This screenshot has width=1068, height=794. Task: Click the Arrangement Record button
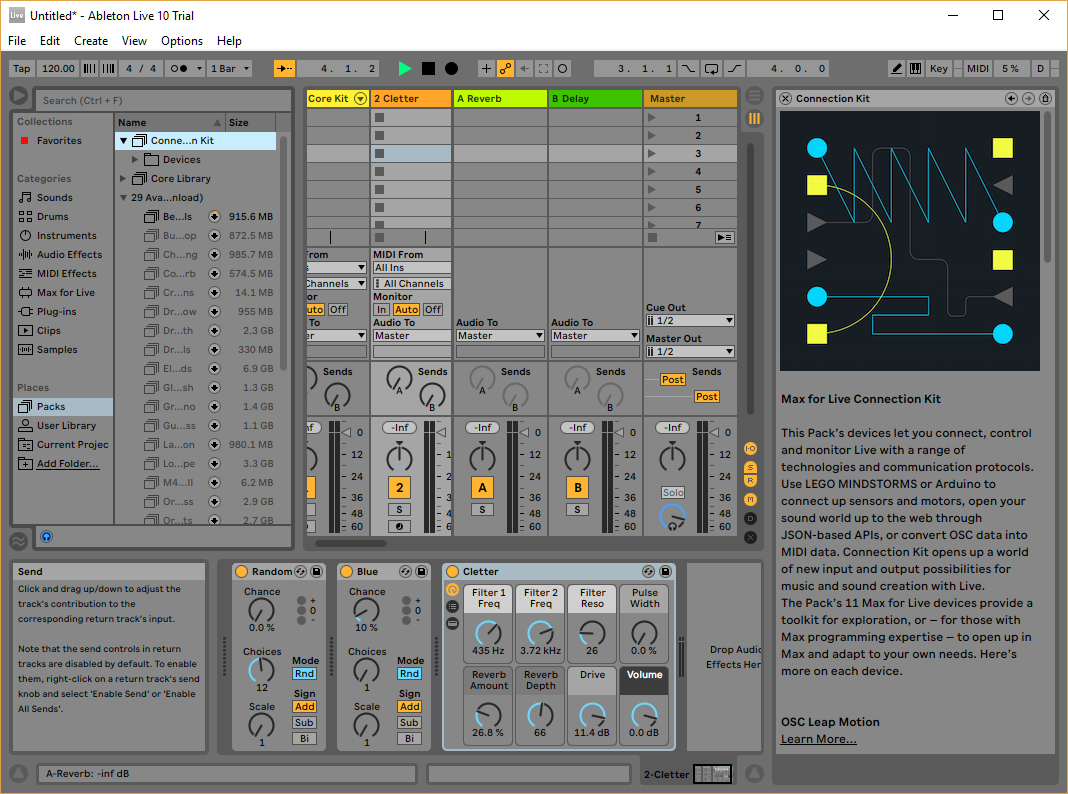coord(451,68)
